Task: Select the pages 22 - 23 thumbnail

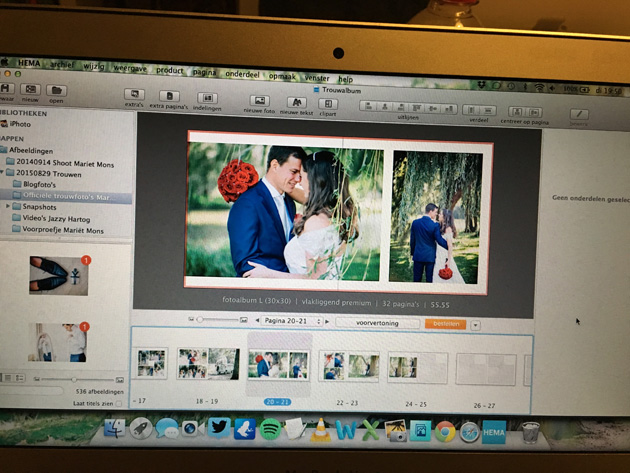Action: tap(348, 367)
